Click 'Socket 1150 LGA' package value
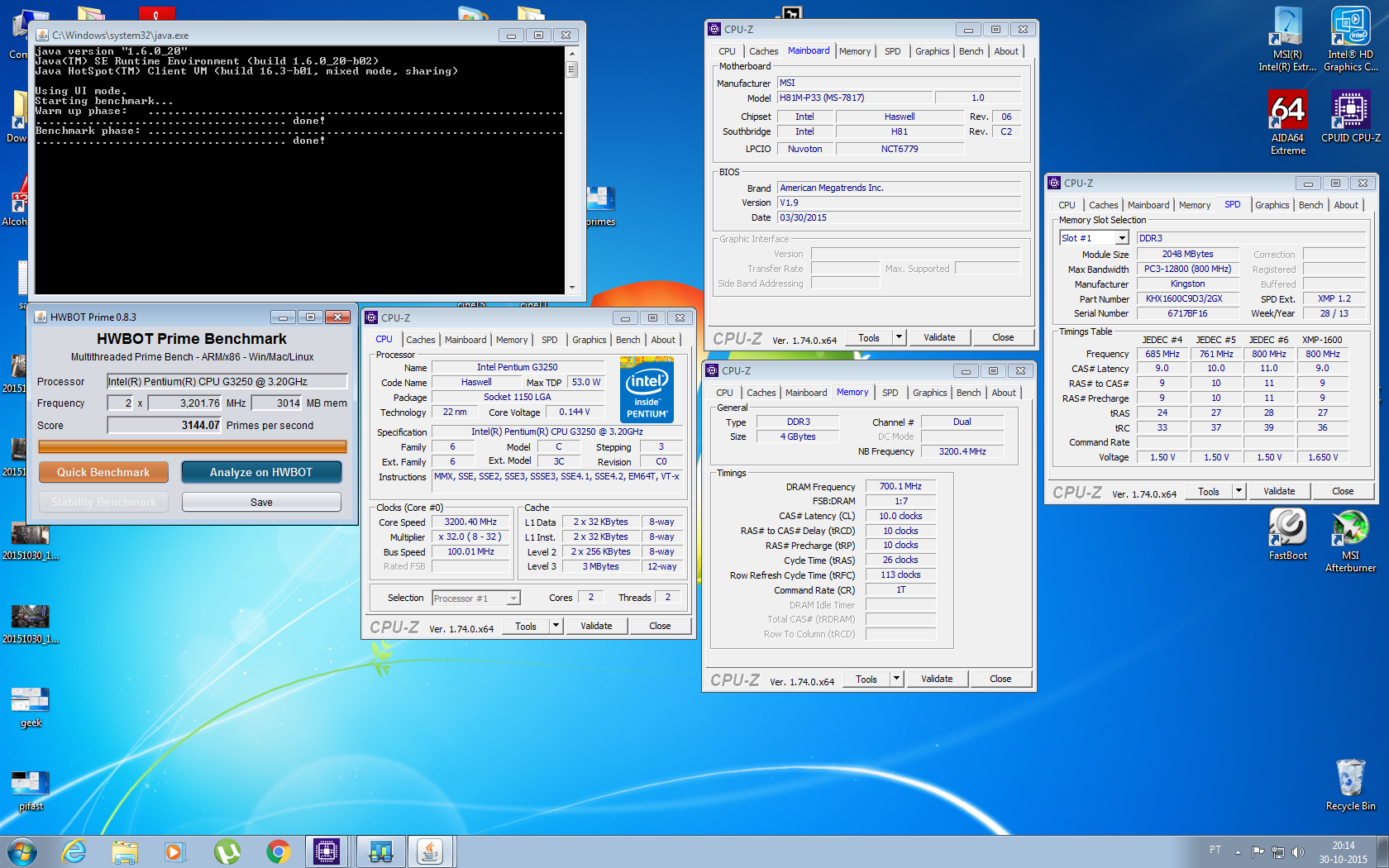The height and width of the screenshot is (868, 1389). pos(517,397)
